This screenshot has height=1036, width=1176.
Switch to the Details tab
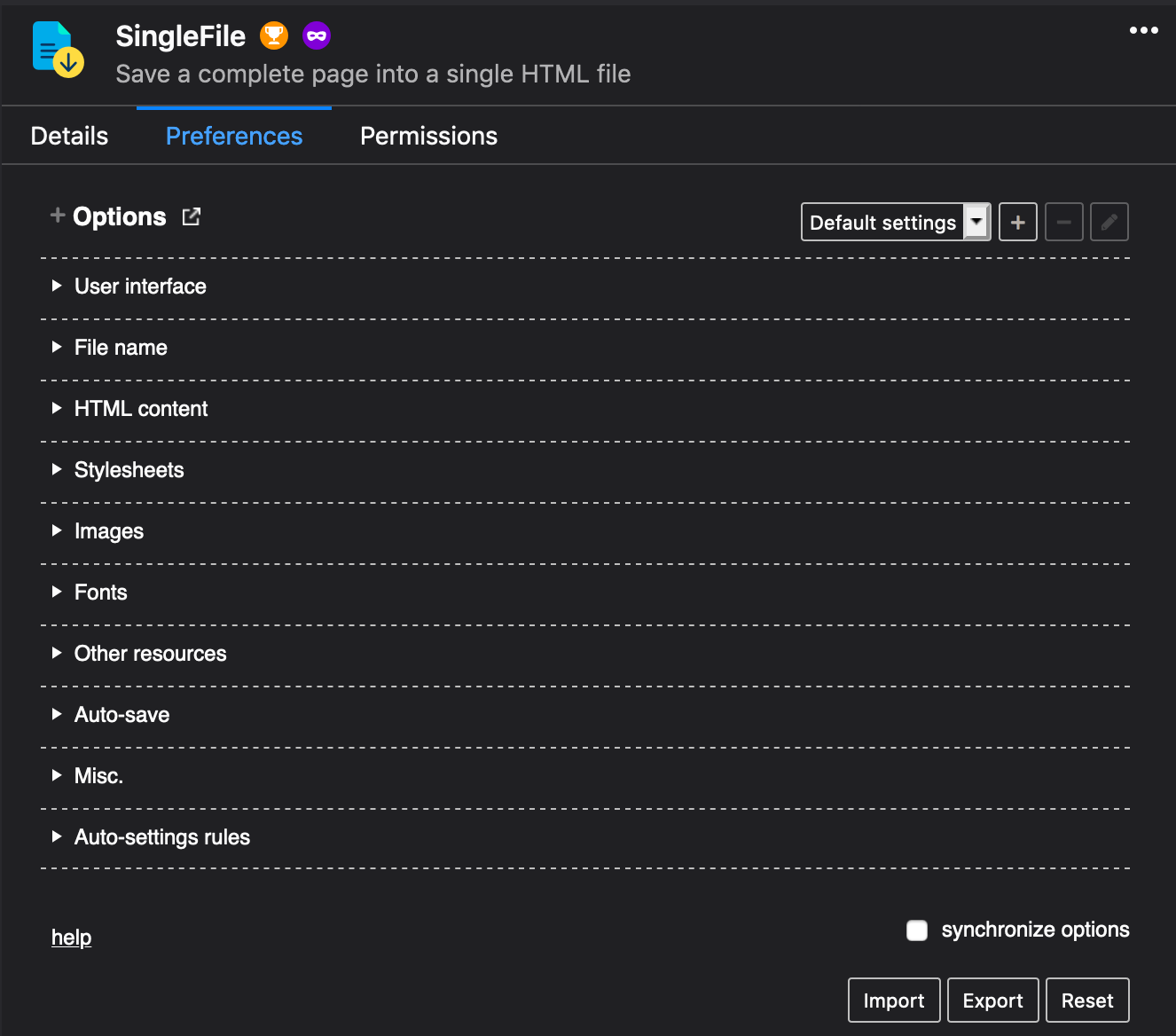[69, 136]
